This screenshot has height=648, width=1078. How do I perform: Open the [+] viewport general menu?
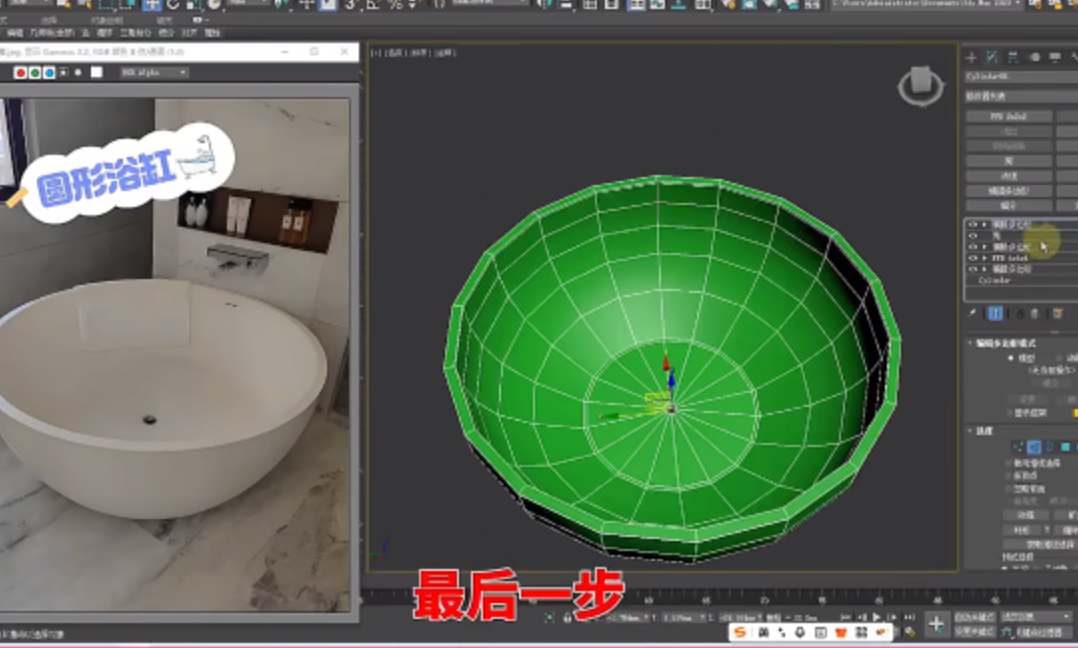376,53
